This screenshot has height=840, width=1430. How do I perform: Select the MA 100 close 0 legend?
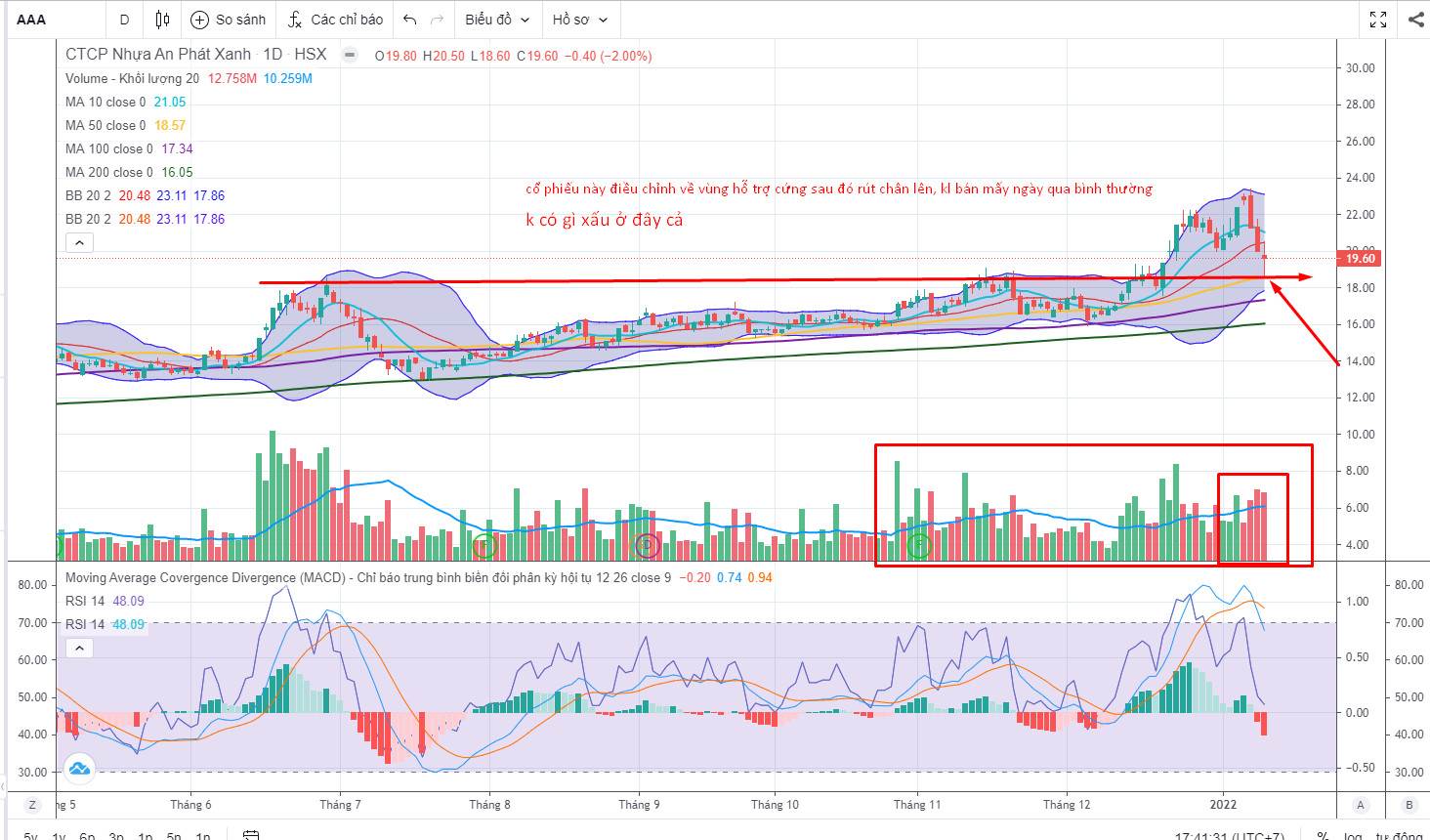(109, 148)
